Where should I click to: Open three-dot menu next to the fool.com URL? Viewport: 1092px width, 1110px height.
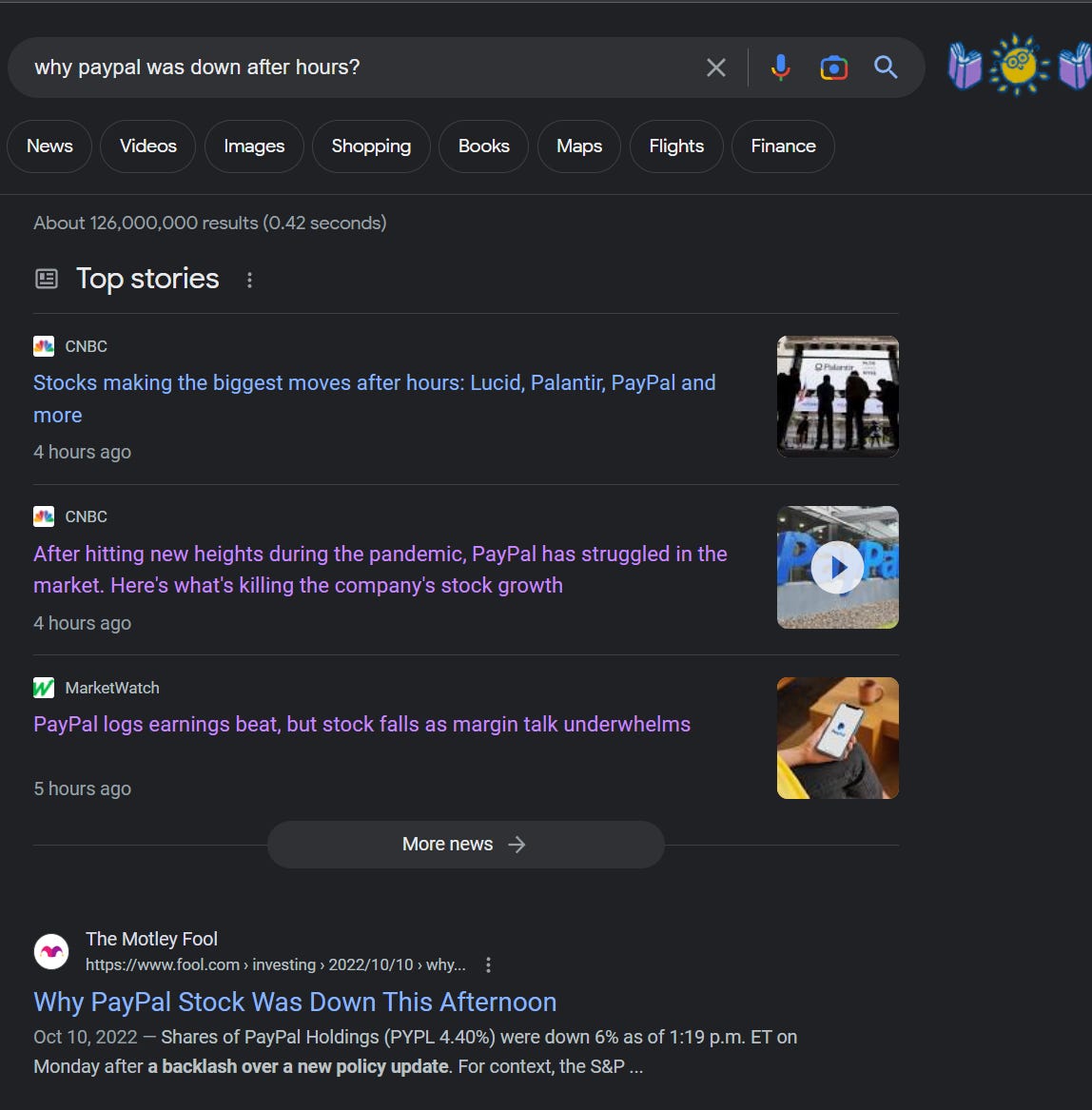tap(488, 964)
